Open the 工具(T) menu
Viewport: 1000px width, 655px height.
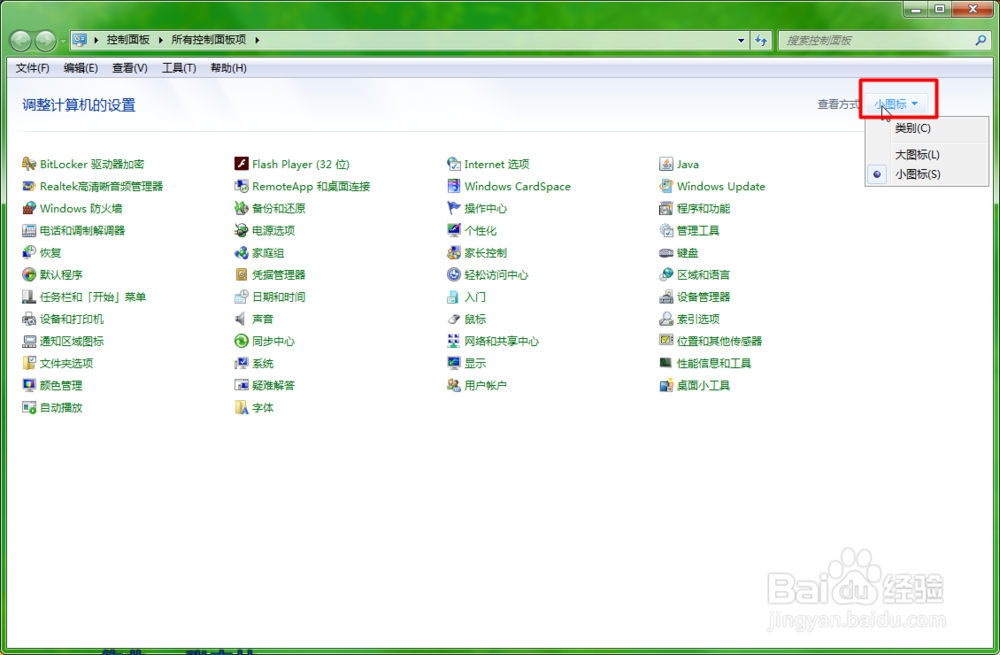pos(180,67)
